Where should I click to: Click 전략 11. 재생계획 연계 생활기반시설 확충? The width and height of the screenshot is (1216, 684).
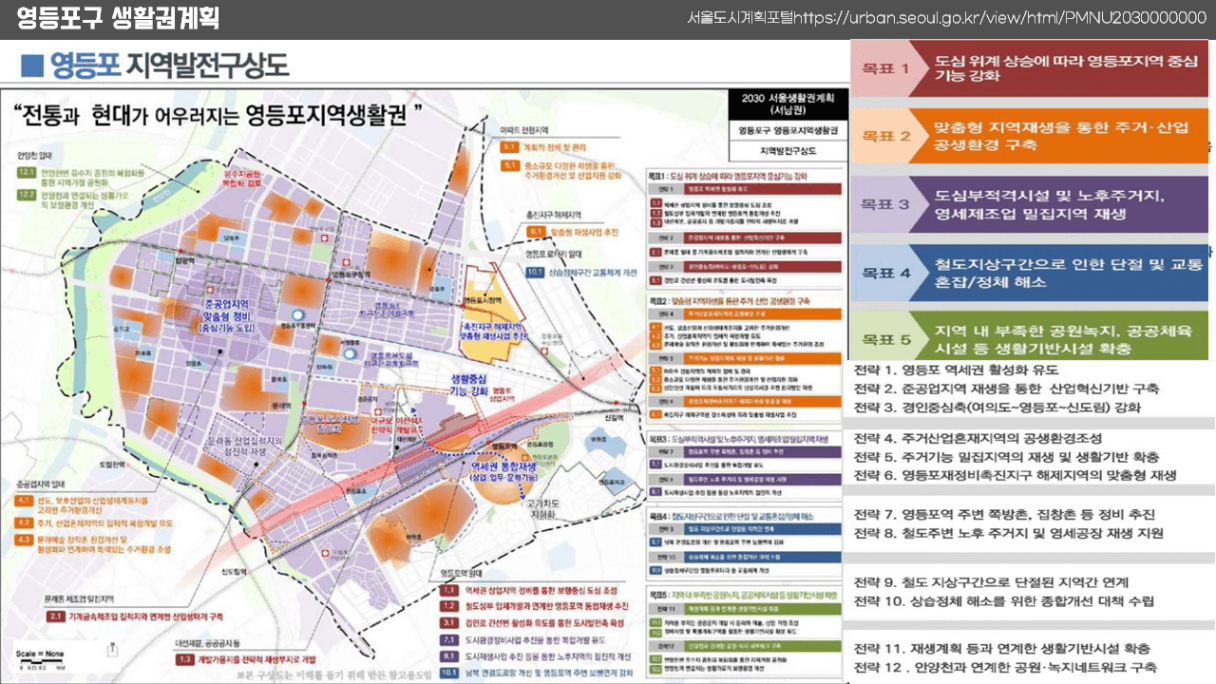(x=1002, y=649)
